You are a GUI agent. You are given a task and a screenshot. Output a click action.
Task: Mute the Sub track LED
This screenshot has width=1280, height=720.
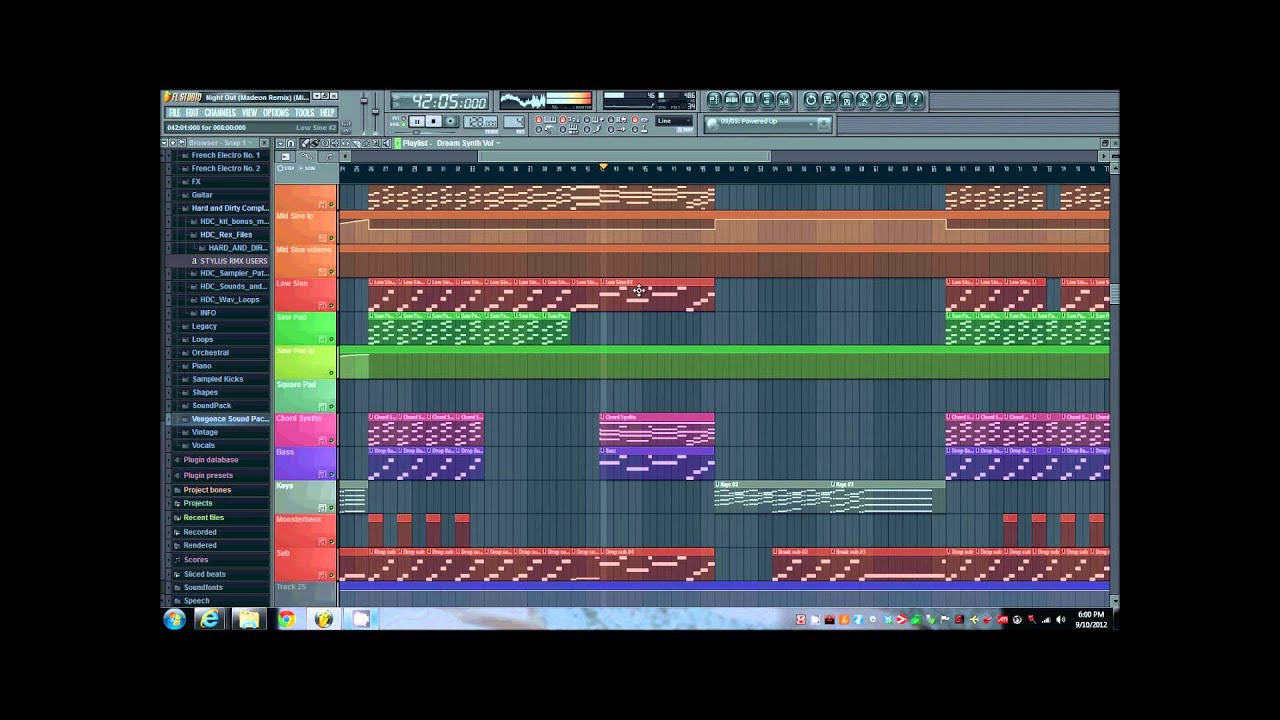point(331,574)
